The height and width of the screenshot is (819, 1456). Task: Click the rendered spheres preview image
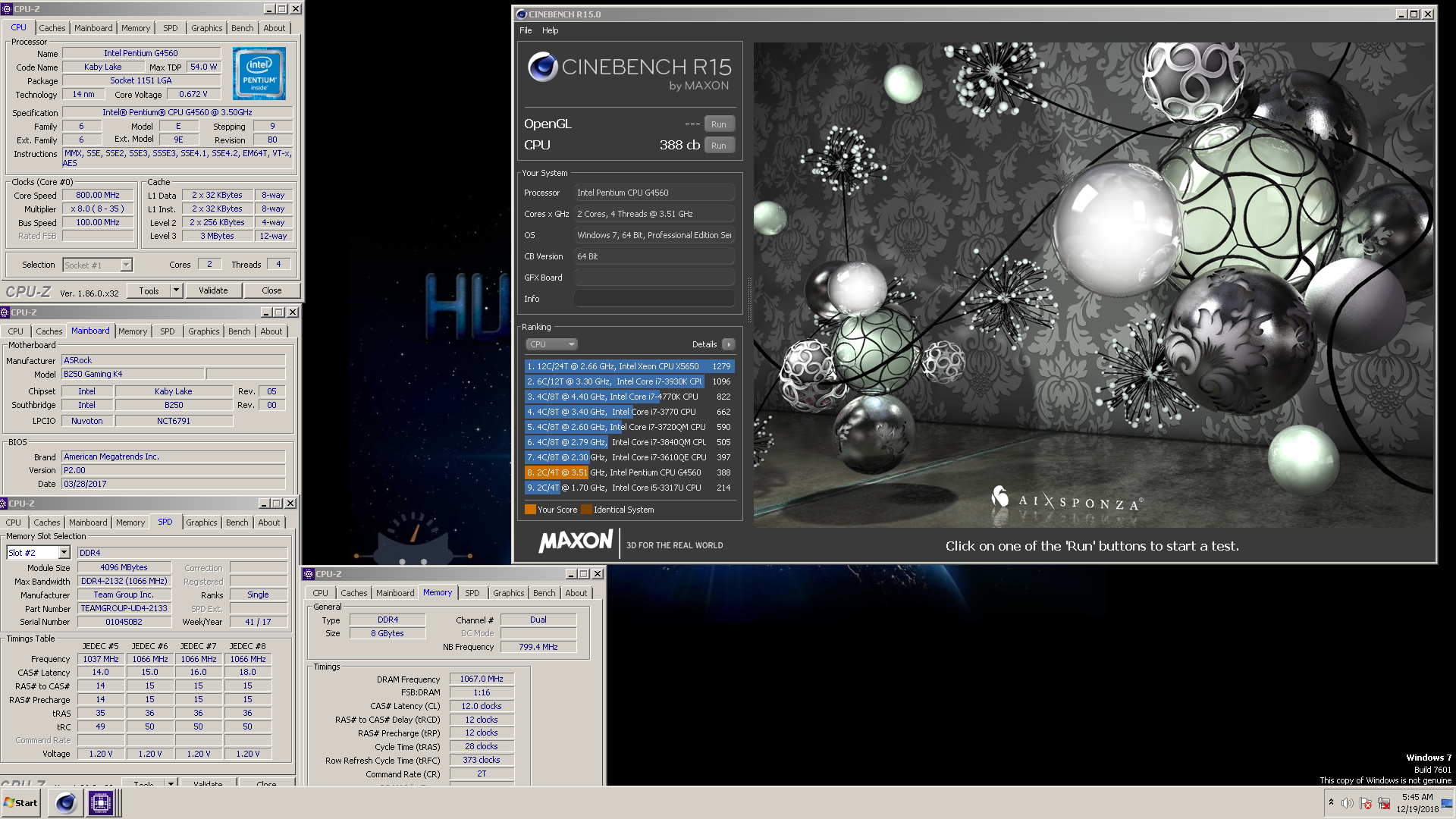point(1094,284)
